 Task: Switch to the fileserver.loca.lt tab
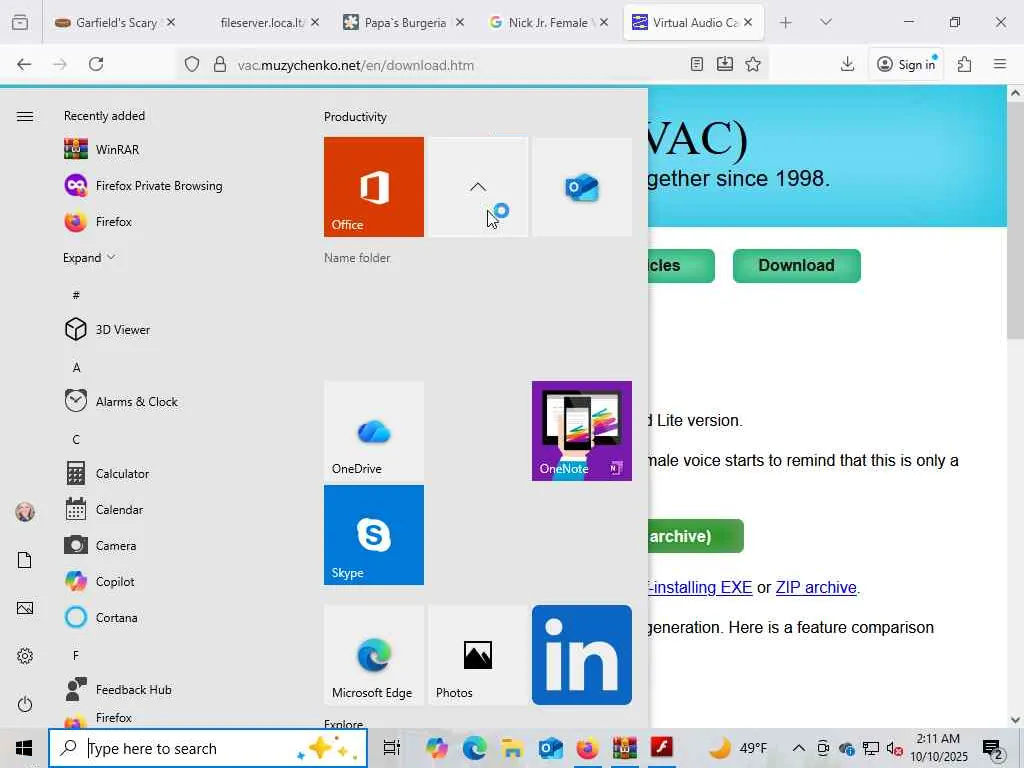262,23
